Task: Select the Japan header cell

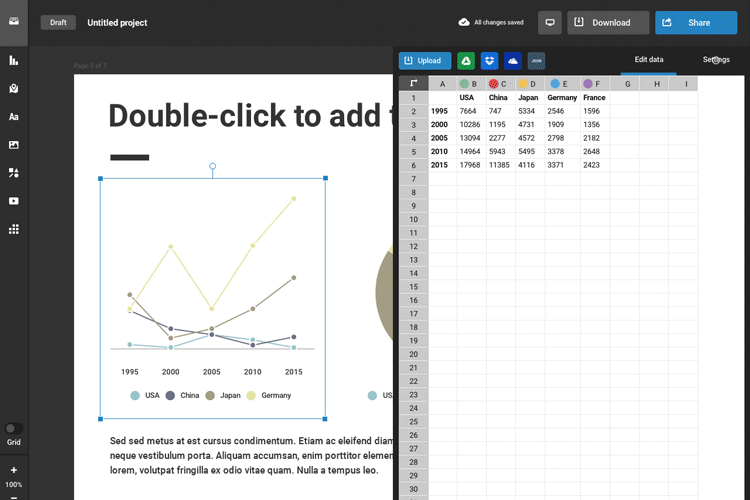Action: (x=530, y=98)
